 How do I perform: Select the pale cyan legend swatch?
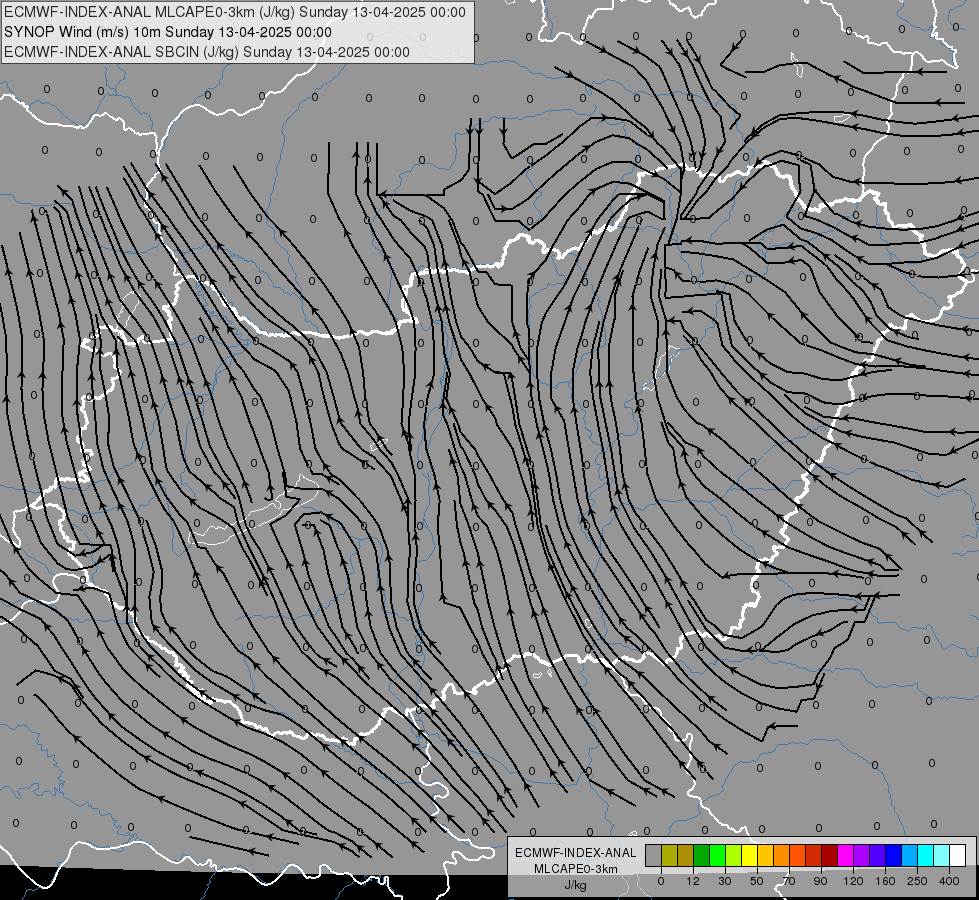point(942,855)
